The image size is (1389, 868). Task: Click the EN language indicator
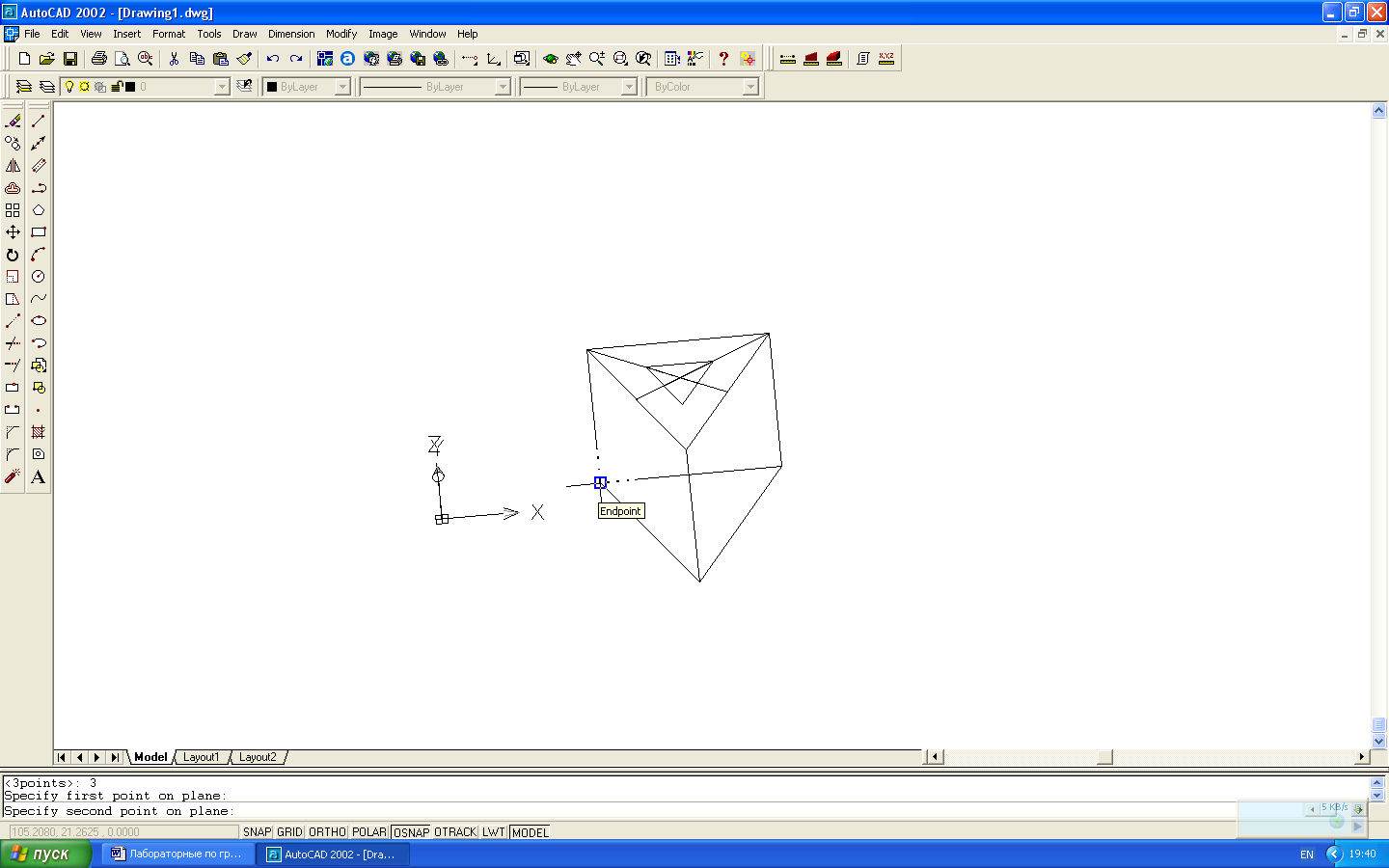(1307, 854)
